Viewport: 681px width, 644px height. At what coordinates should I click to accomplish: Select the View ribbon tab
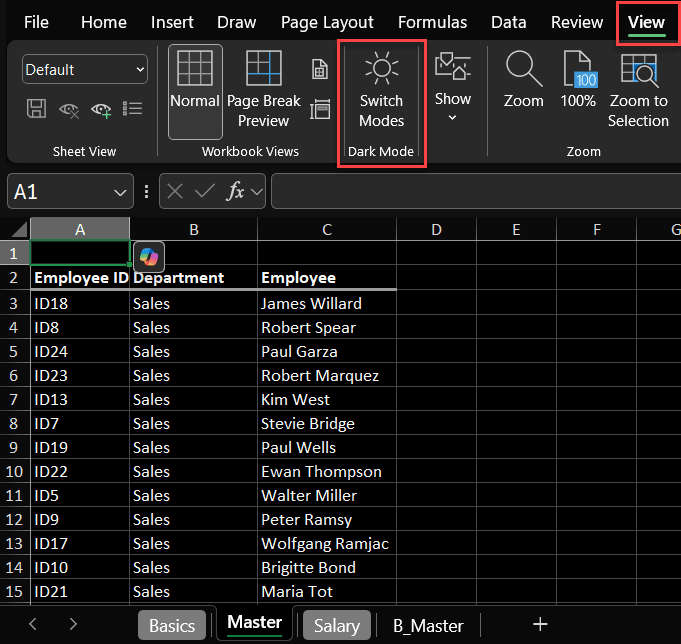[646, 22]
